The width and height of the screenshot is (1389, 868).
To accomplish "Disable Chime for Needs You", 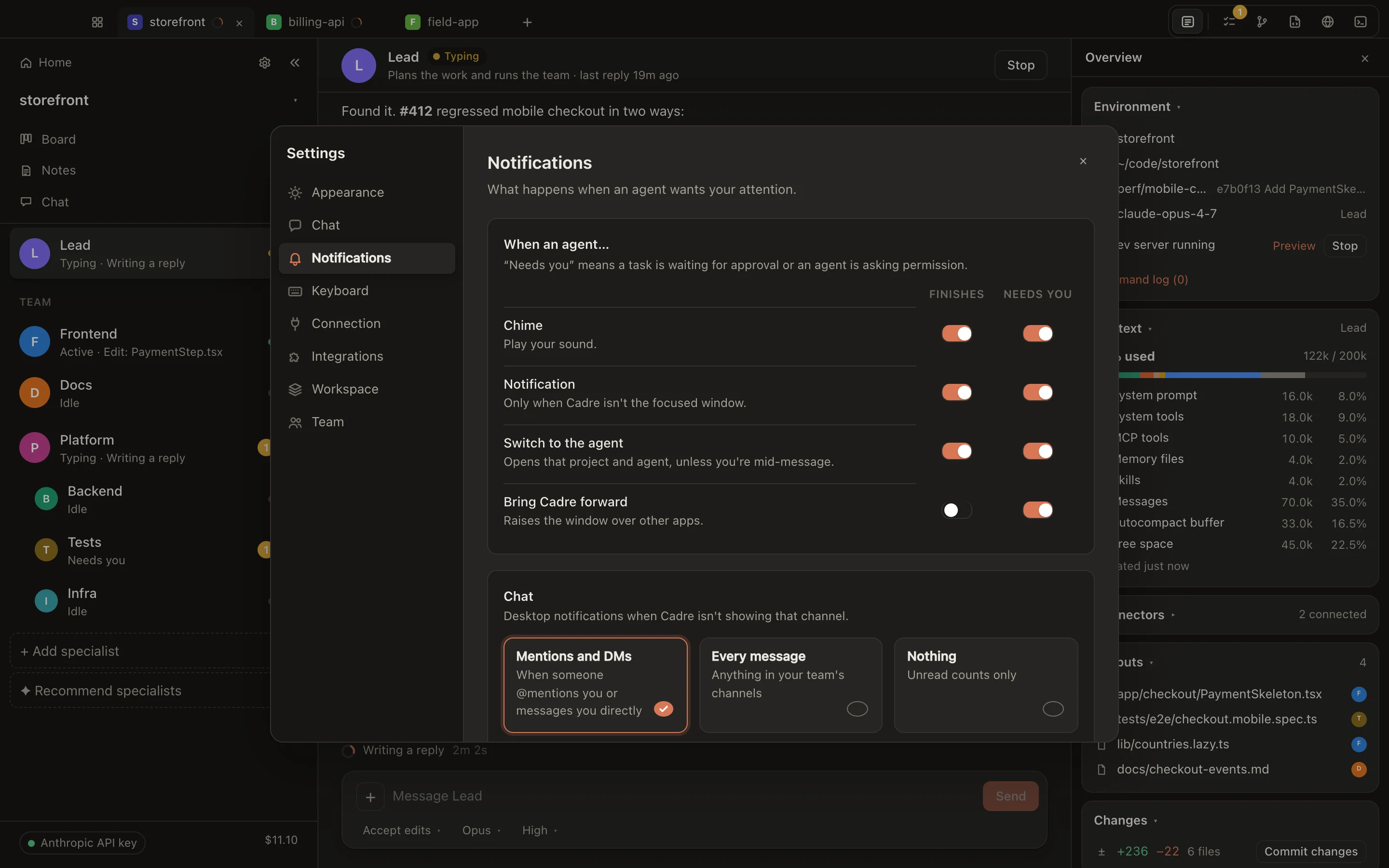I will [x=1037, y=334].
